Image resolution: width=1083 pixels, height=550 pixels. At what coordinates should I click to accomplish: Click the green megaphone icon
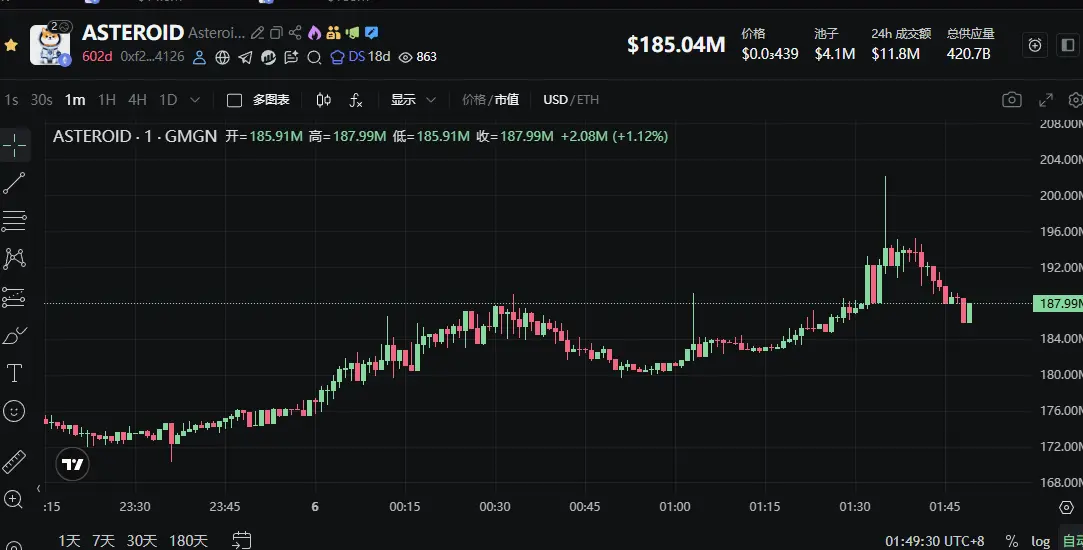[x=353, y=32]
